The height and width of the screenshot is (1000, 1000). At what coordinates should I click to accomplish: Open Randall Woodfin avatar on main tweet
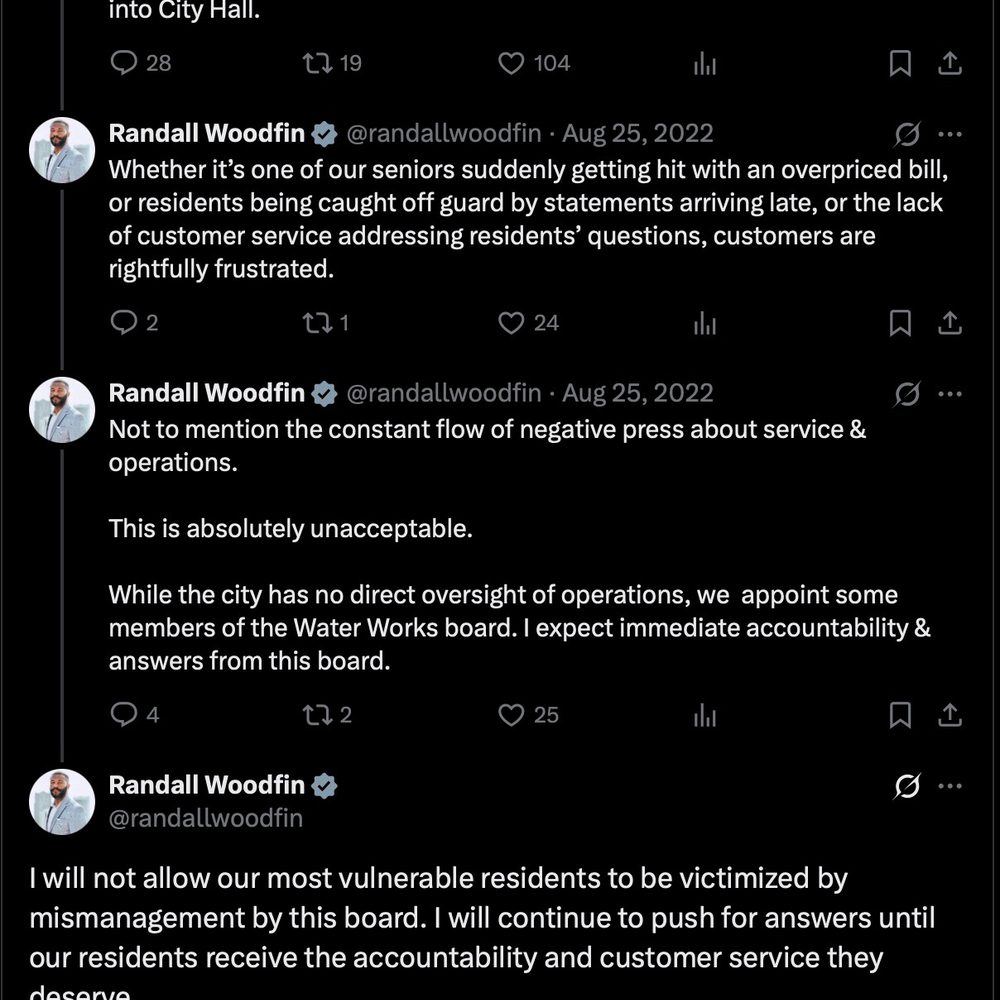coord(62,802)
